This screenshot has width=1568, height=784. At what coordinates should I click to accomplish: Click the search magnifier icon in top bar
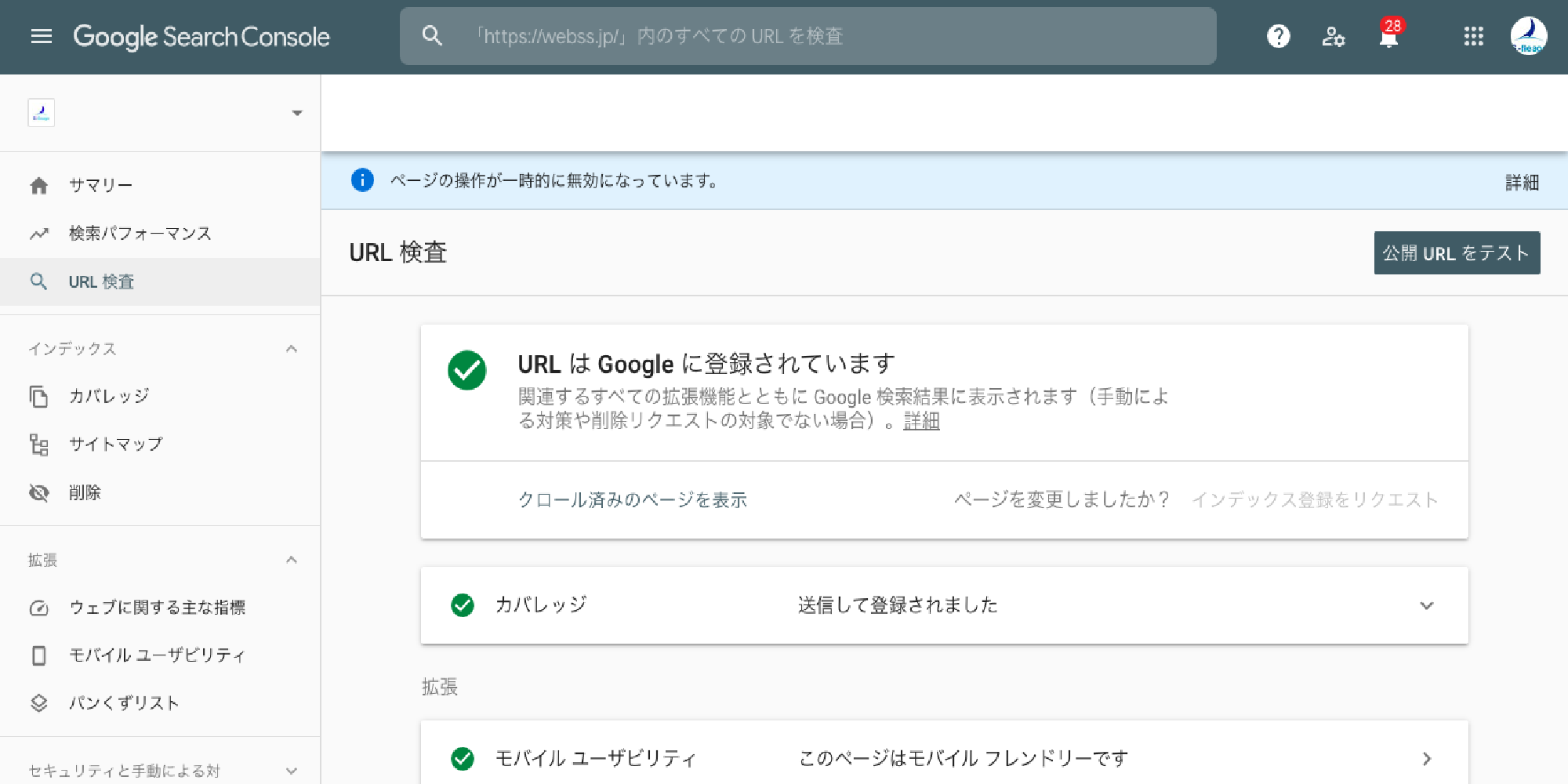432,36
